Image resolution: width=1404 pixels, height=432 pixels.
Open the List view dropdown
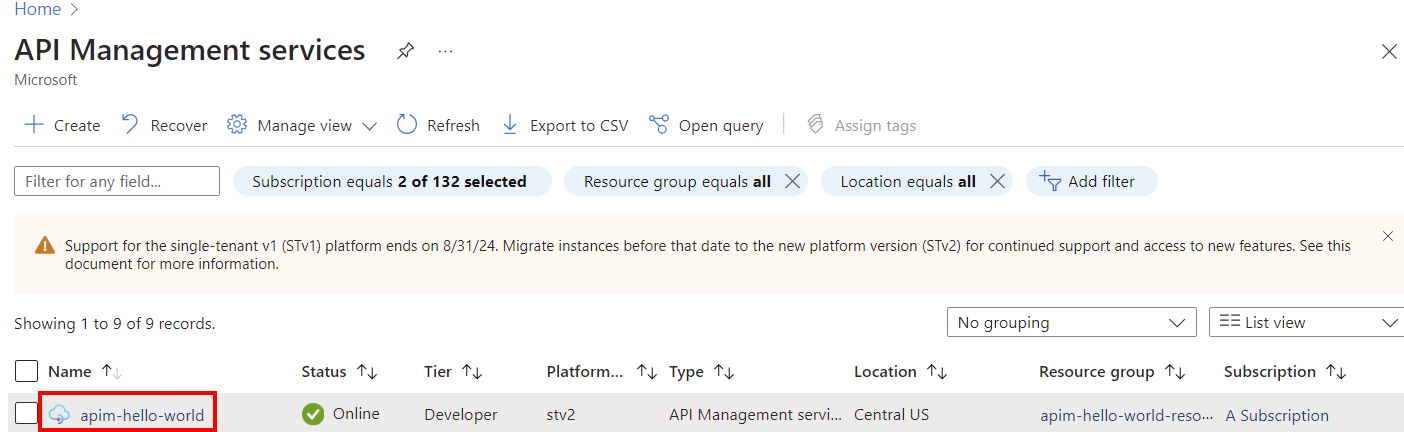point(1305,322)
